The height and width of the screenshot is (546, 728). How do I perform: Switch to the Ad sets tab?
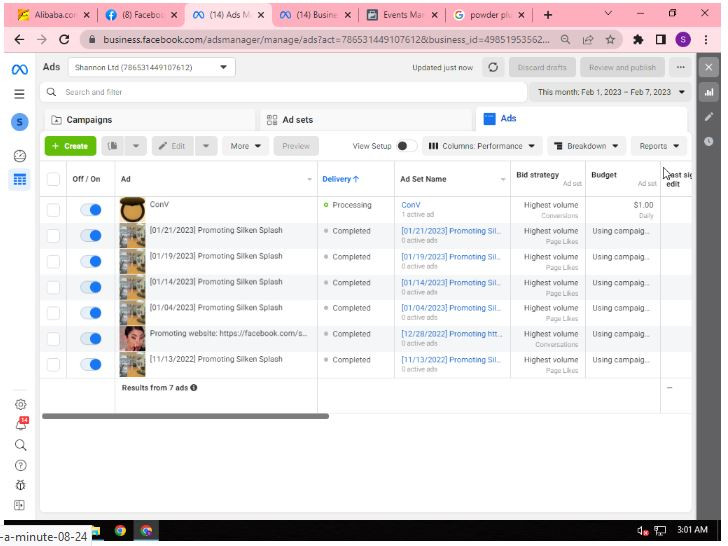coord(365,120)
